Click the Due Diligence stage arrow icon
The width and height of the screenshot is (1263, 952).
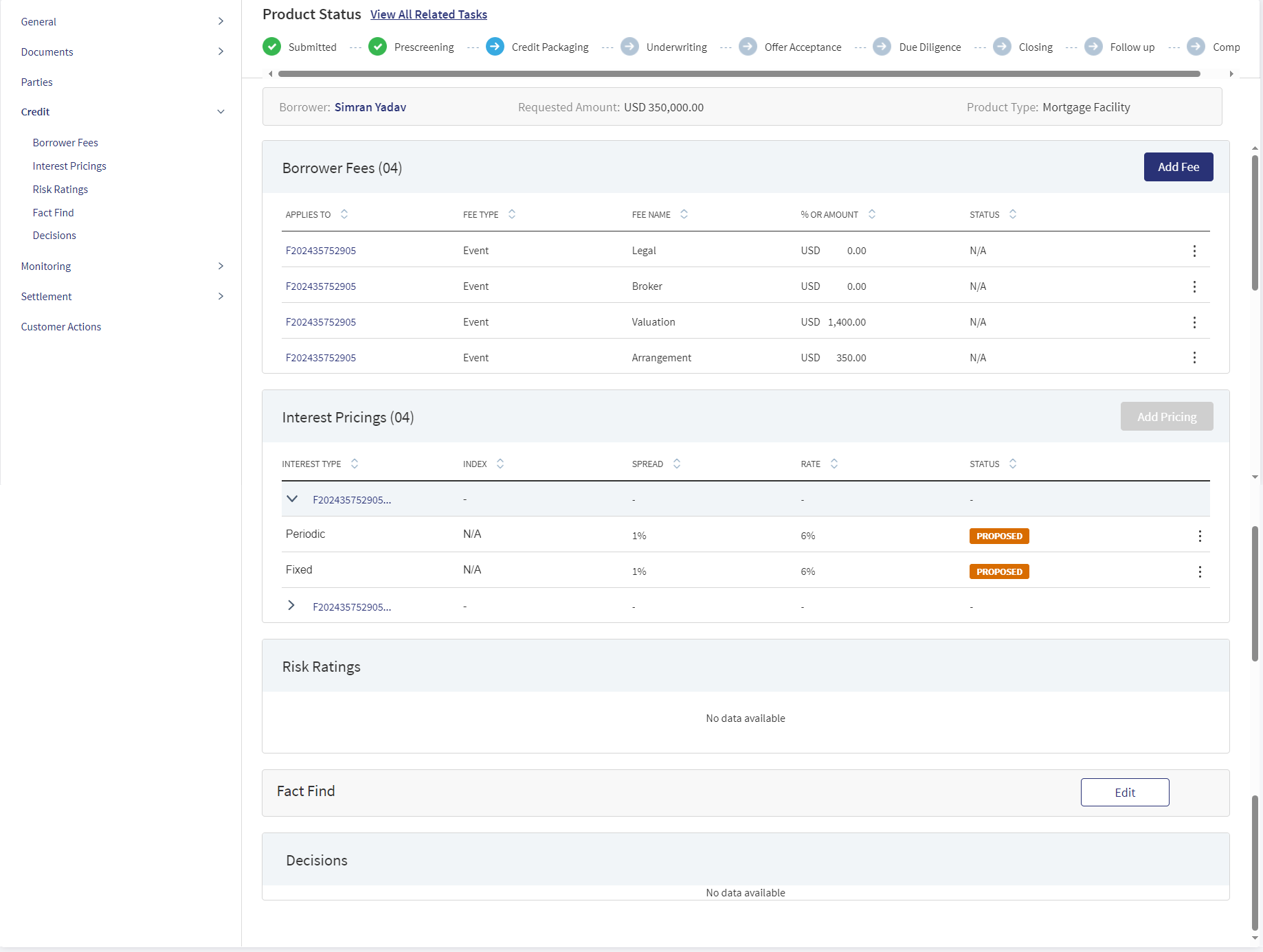(x=882, y=47)
